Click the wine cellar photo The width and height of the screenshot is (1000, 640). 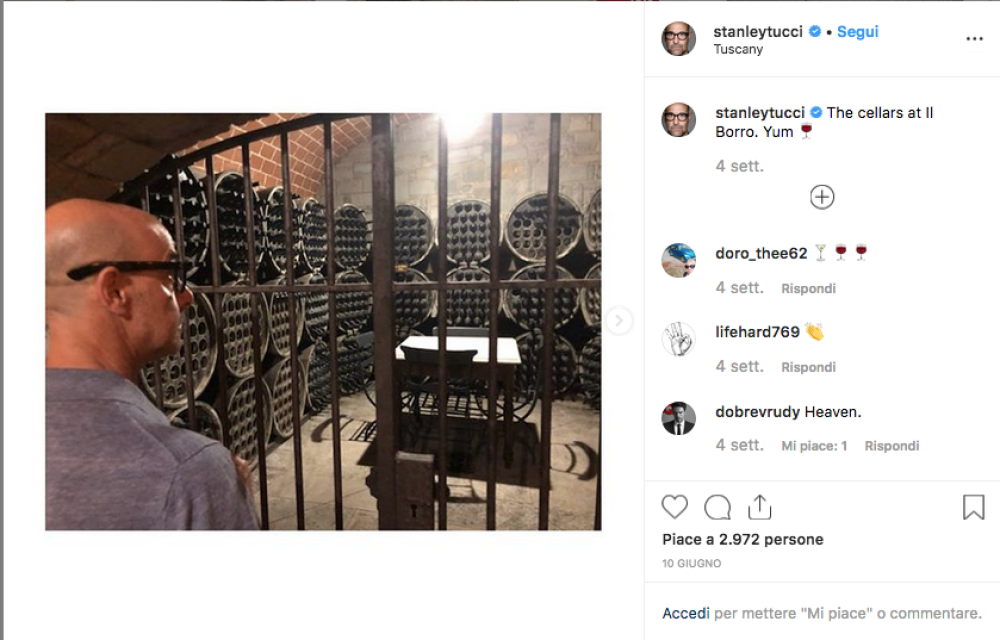(323, 321)
